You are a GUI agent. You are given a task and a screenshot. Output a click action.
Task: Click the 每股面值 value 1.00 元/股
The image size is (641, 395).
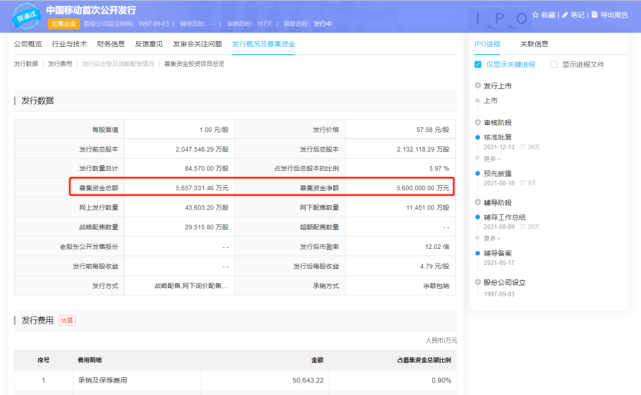(x=214, y=130)
